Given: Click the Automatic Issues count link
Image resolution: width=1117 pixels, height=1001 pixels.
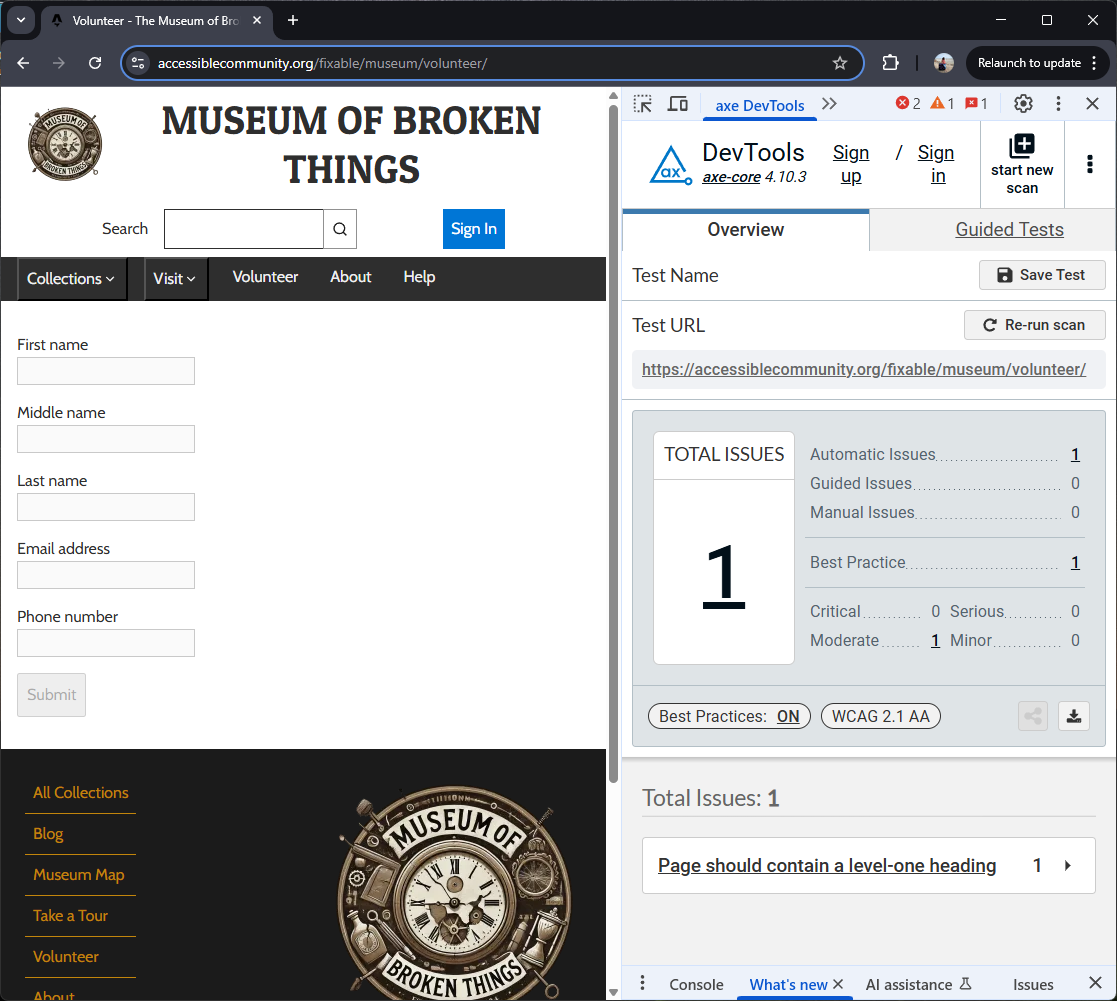Looking at the screenshot, I should [x=1075, y=455].
